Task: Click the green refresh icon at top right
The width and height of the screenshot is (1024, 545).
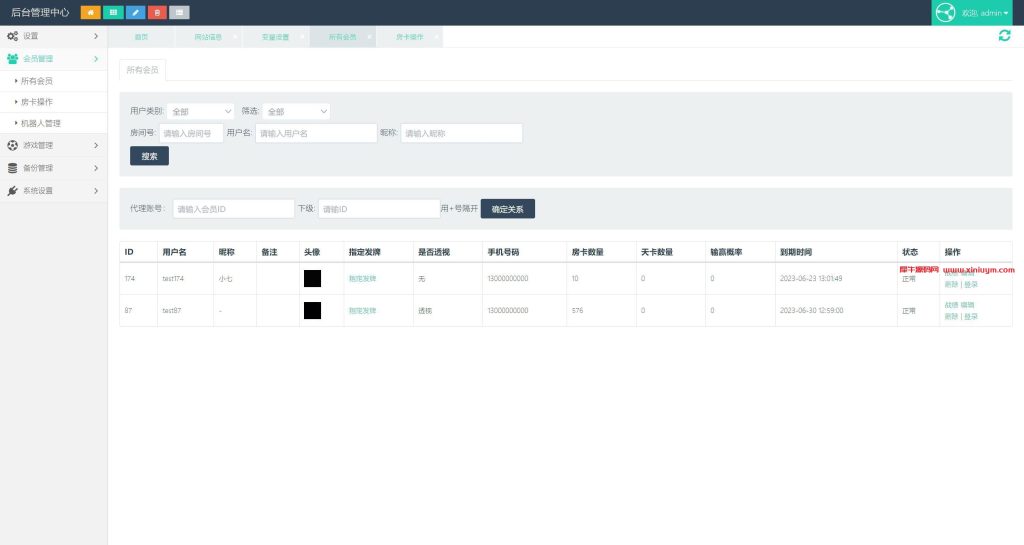Action: 1004,36
